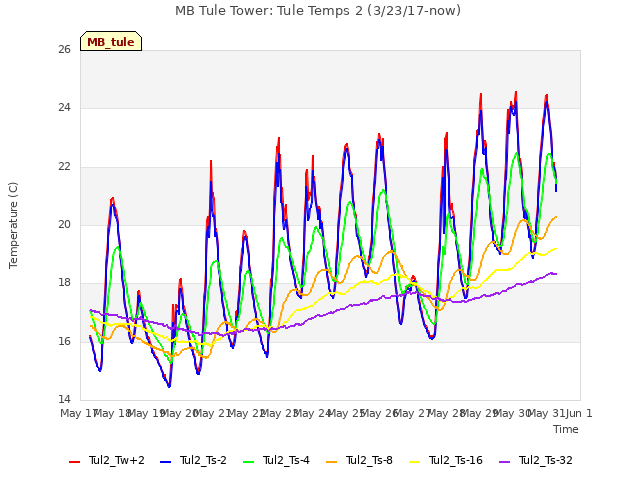Click the yellow Tul2_Ts-16 legend swatch

tap(415, 461)
